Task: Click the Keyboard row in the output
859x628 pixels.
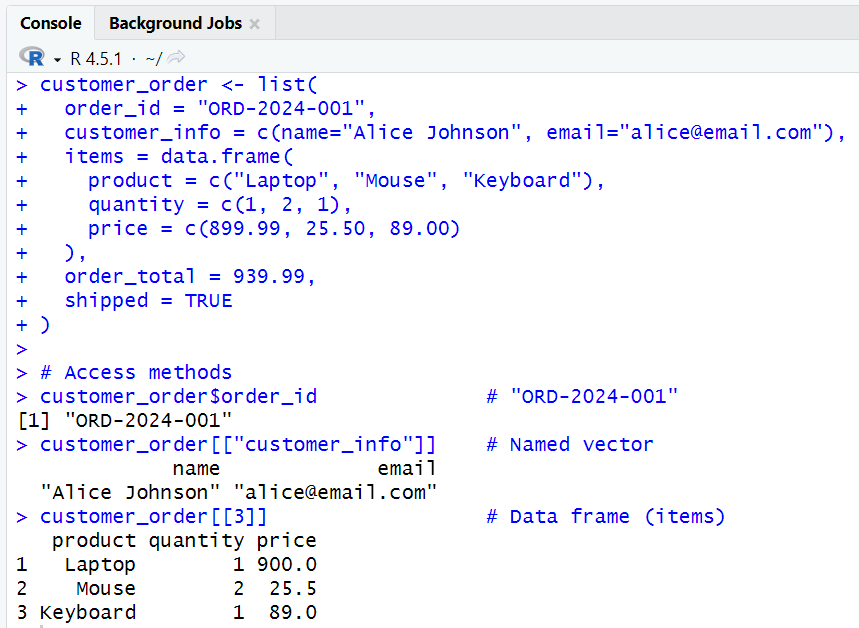Action: [87, 612]
